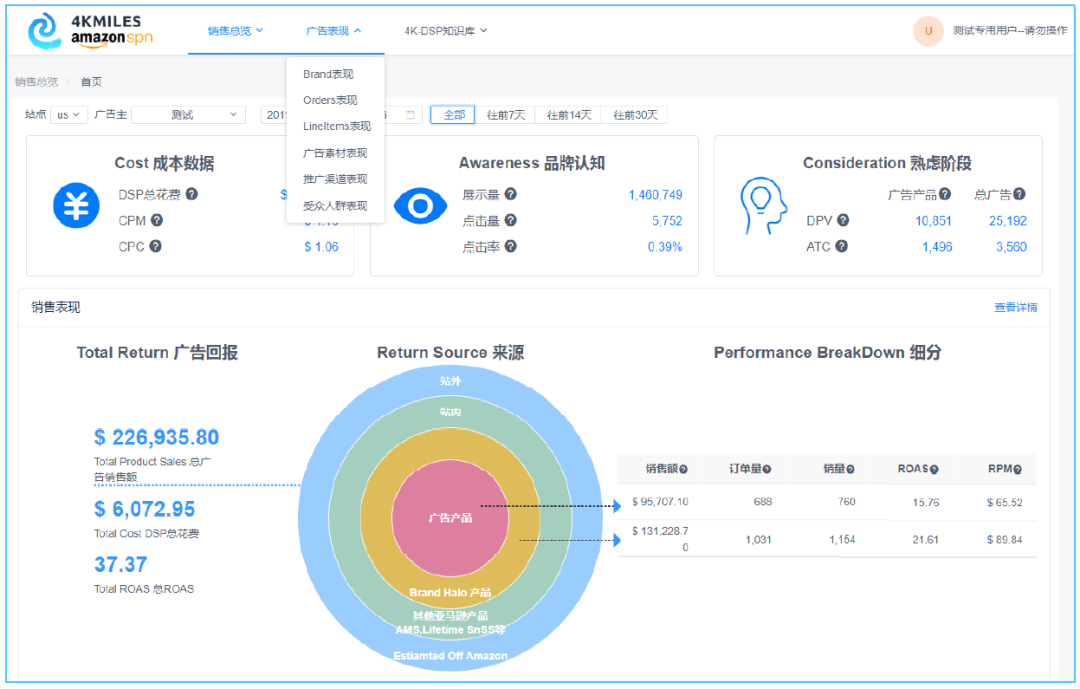Screen dimensions: 1080x689
Task: Click the question mark next to 点击率
Action: [x=511, y=246]
